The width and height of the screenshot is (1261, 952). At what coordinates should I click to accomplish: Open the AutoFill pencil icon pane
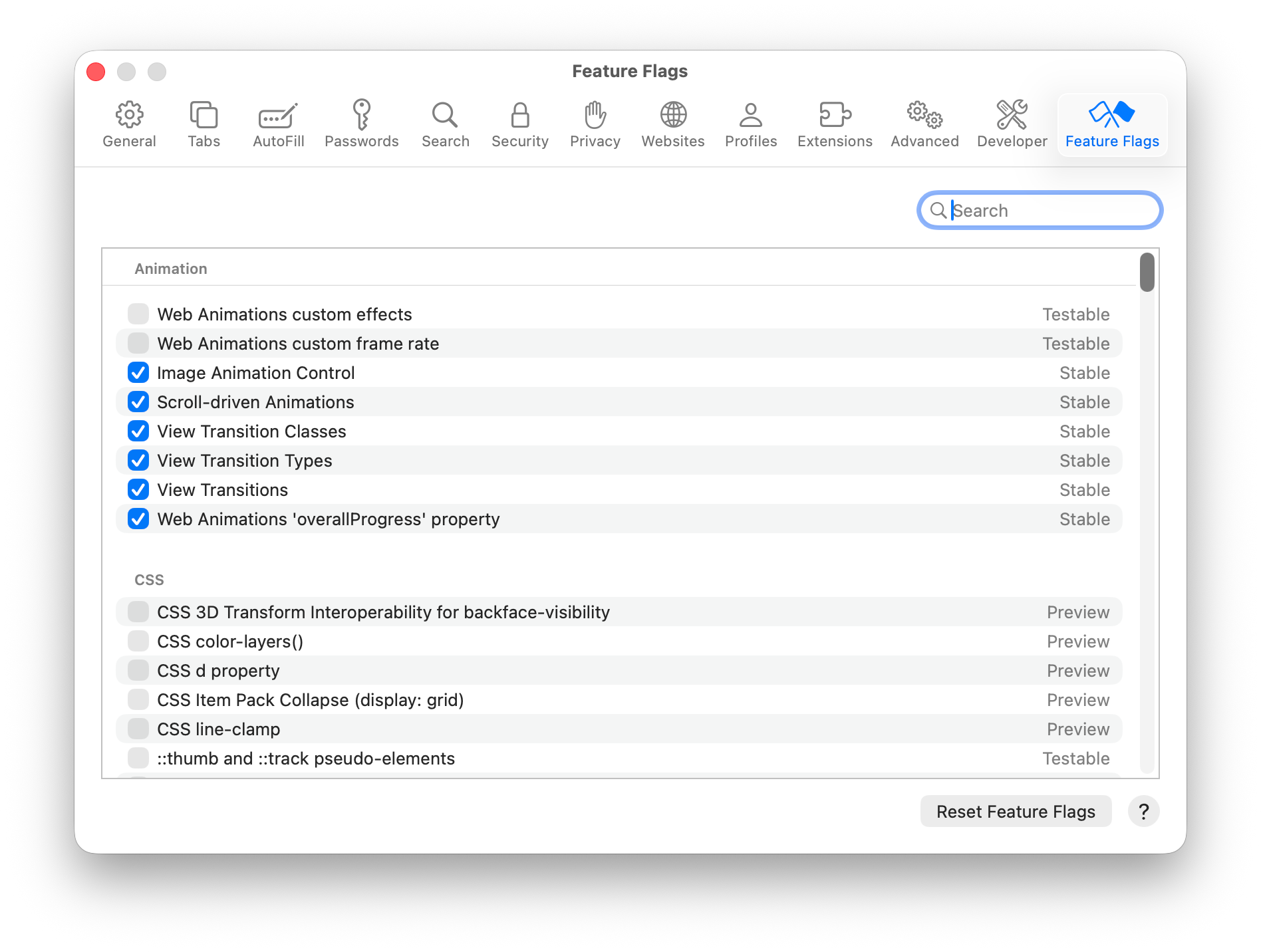click(278, 116)
